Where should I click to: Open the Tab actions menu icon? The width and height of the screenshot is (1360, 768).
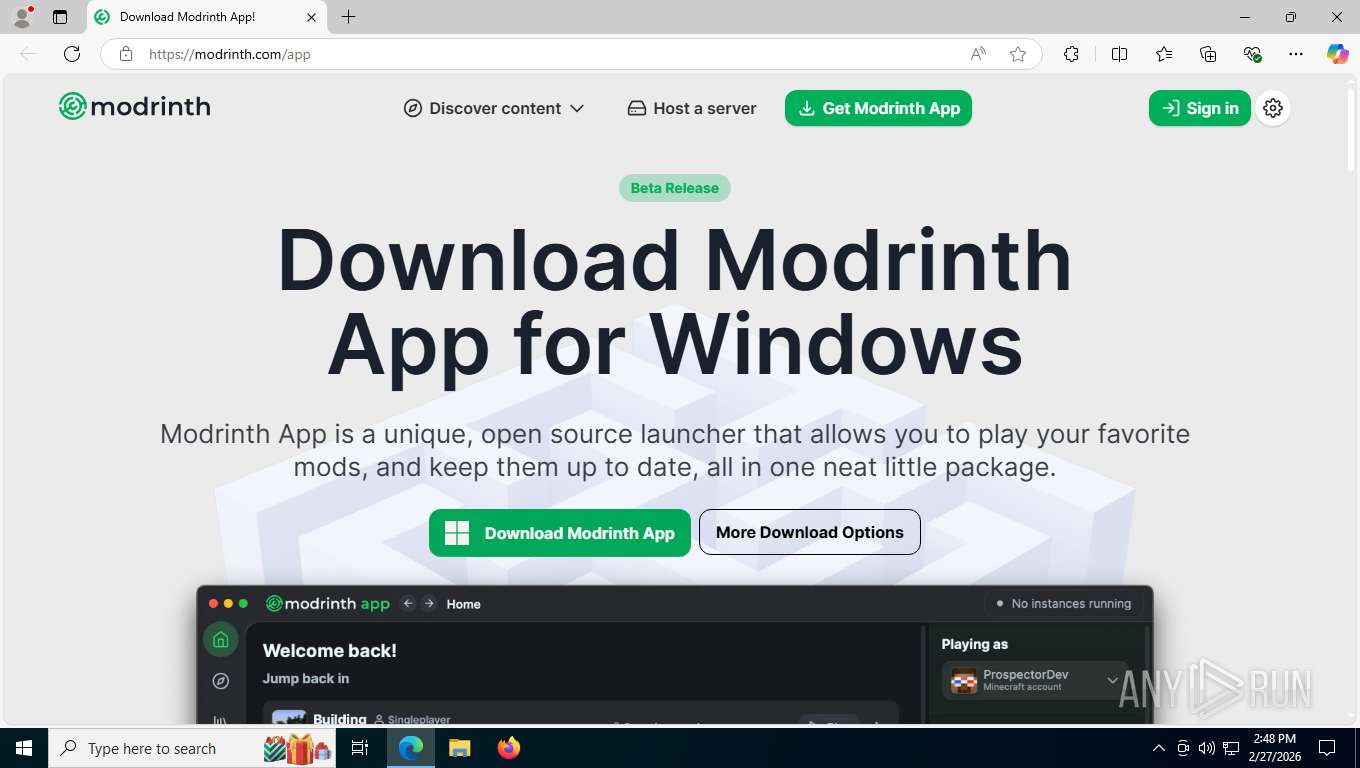click(x=60, y=17)
